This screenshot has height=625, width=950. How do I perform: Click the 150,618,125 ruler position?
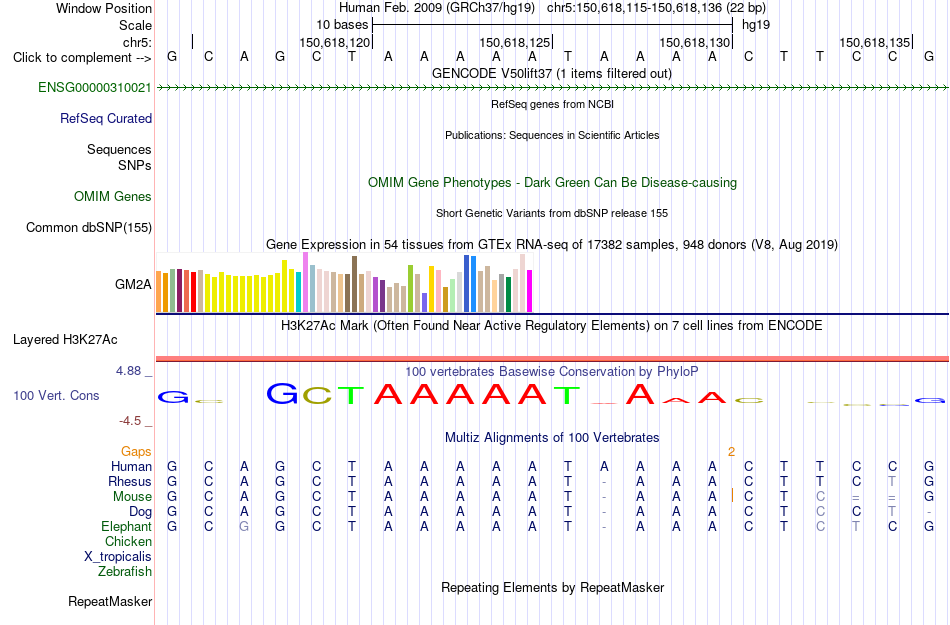(x=514, y=42)
